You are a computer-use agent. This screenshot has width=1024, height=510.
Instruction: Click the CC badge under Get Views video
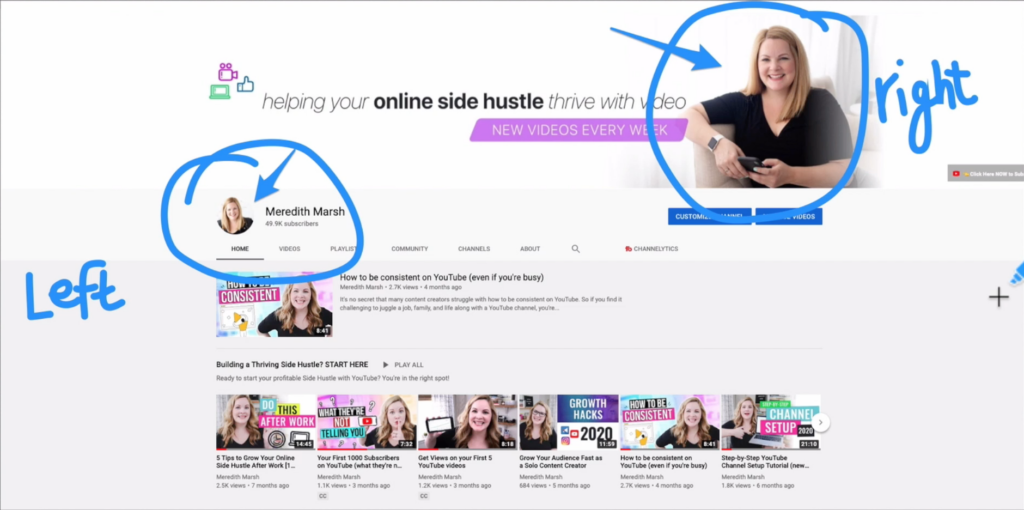pyautogui.click(x=423, y=496)
